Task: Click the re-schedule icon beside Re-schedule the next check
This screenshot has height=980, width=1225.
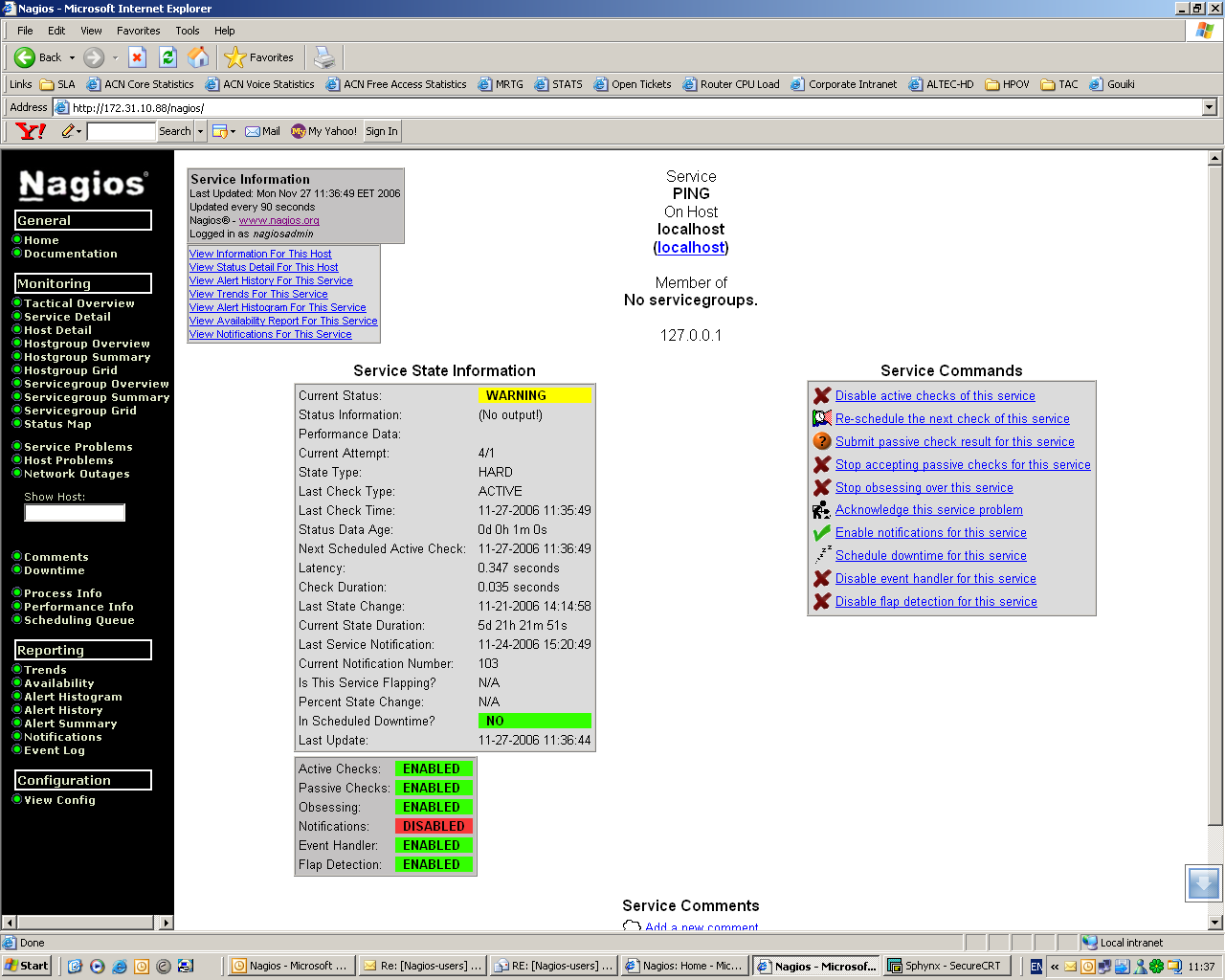Action: [x=821, y=418]
